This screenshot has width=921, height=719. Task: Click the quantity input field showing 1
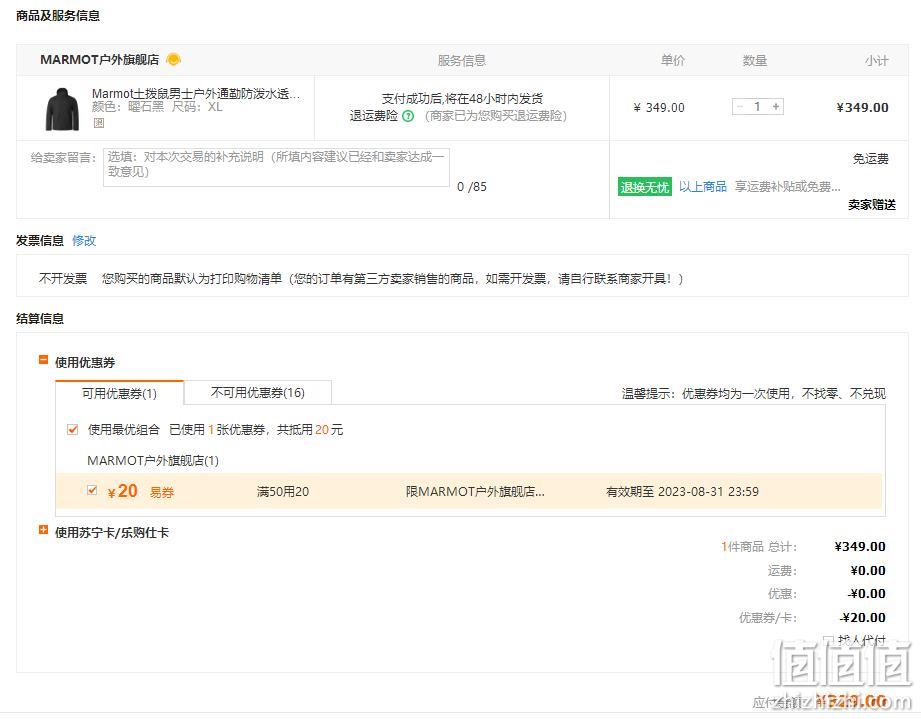758,107
